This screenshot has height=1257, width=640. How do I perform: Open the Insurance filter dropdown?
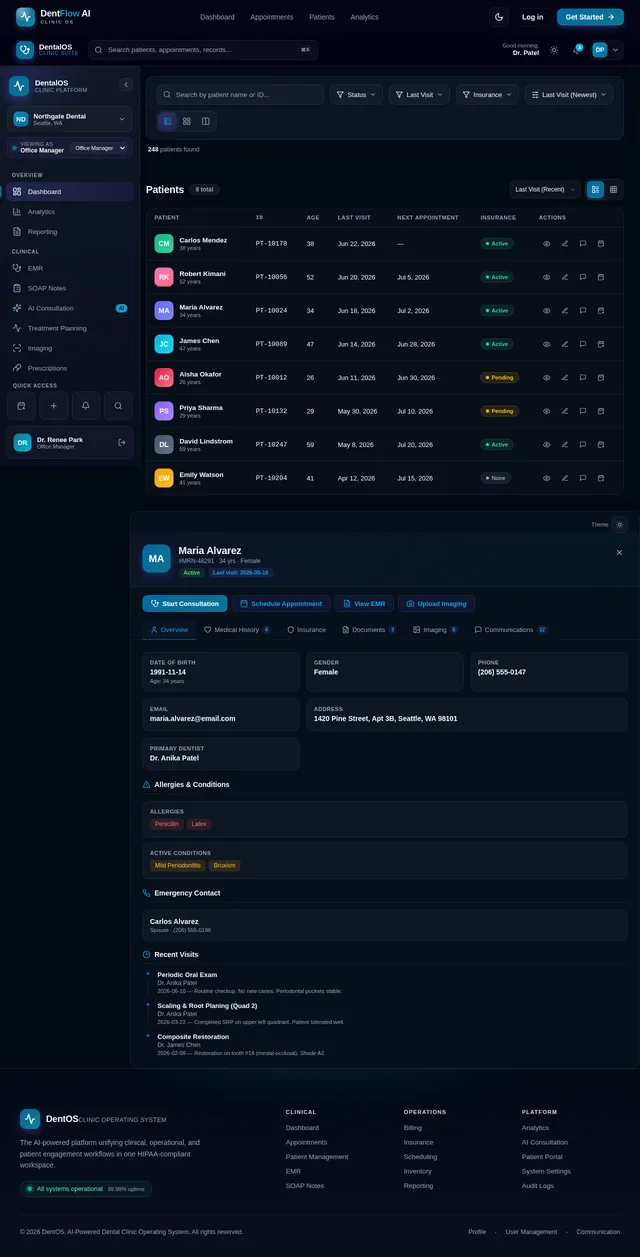click(488, 95)
